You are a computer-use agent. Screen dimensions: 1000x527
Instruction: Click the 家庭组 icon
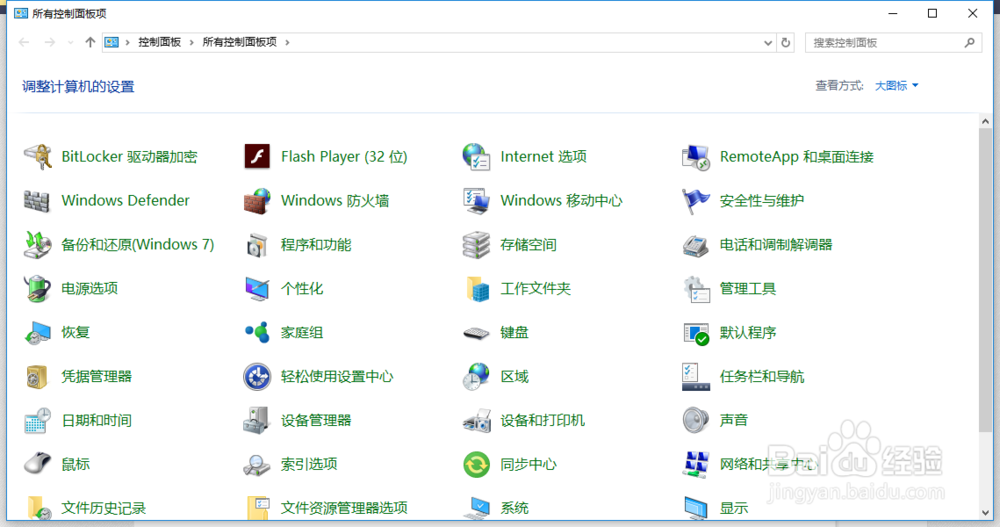257,332
